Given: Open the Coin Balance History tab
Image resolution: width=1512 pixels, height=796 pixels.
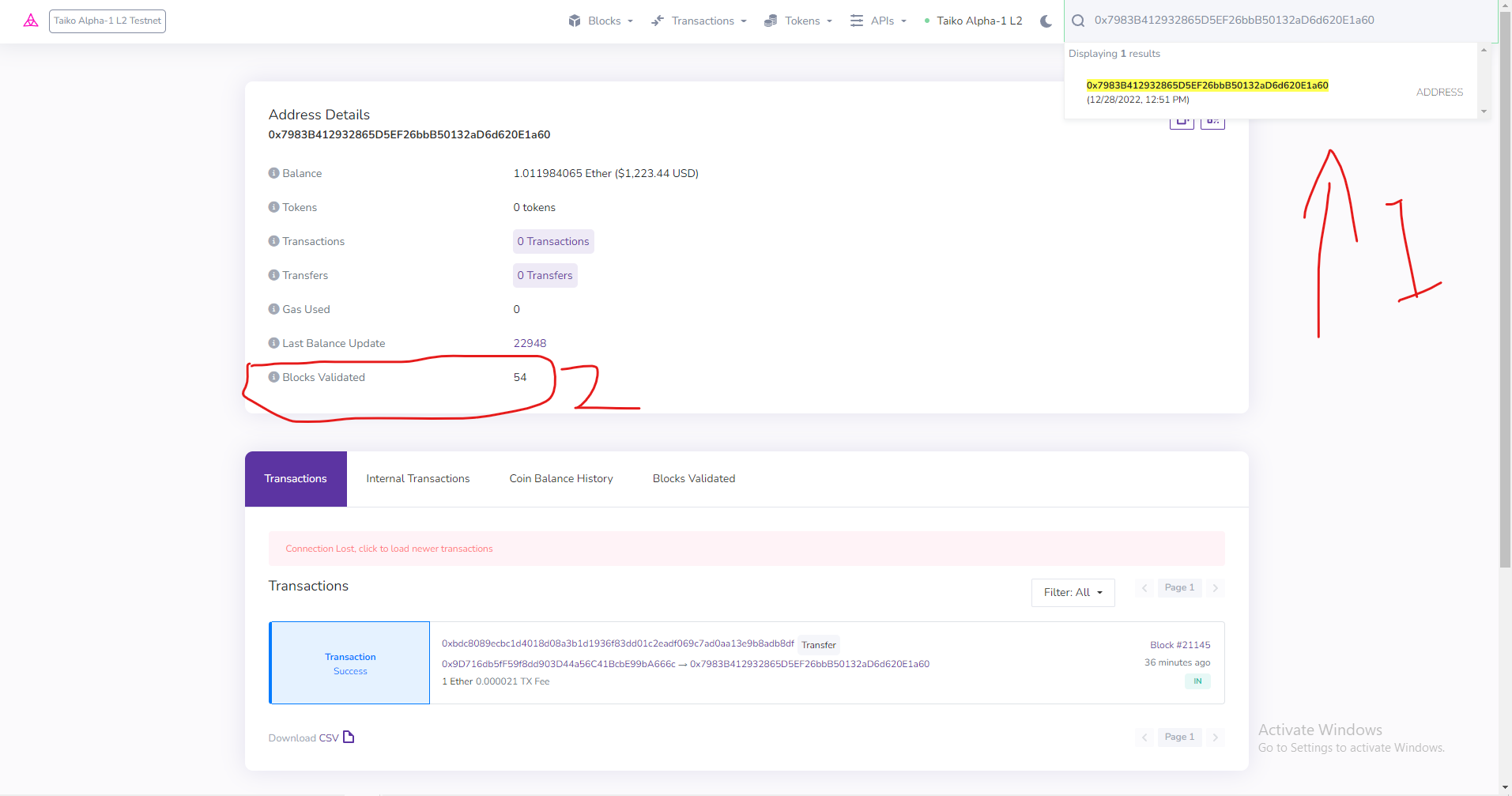Looking at the screenshot, I should [x=561, y=479].
